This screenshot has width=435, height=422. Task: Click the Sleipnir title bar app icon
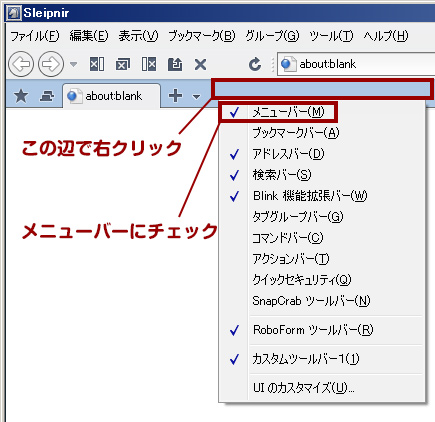[x=14, y=13]
